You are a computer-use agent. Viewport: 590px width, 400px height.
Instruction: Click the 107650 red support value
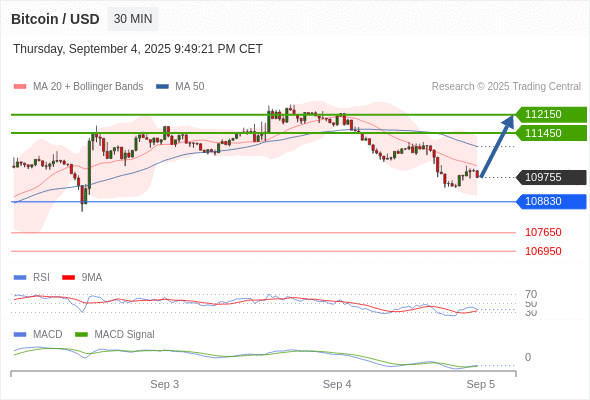point(543,232)
